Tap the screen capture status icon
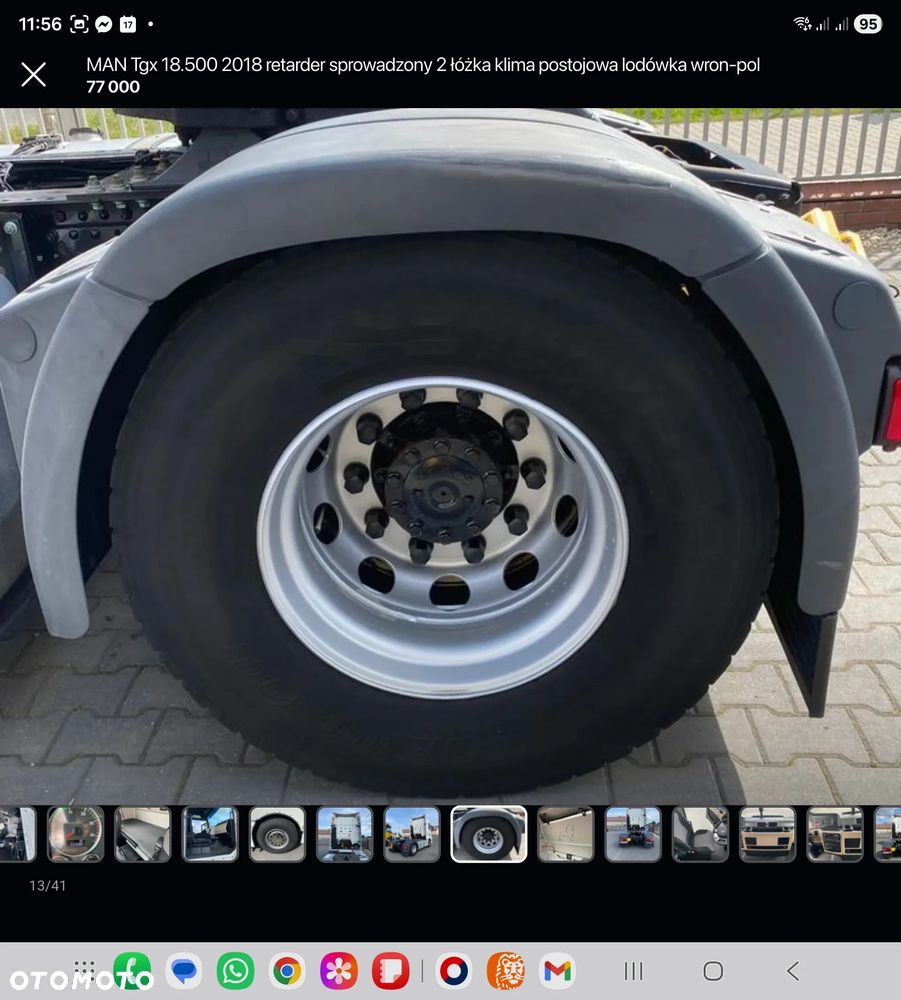The image size is (901, 1000). [x=79, y=24]
